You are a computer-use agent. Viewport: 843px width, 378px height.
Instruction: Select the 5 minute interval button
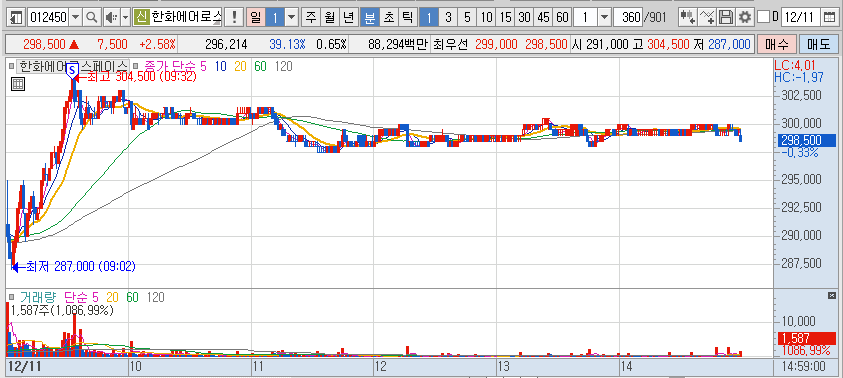pyautogui.click(x=467, y=18)
